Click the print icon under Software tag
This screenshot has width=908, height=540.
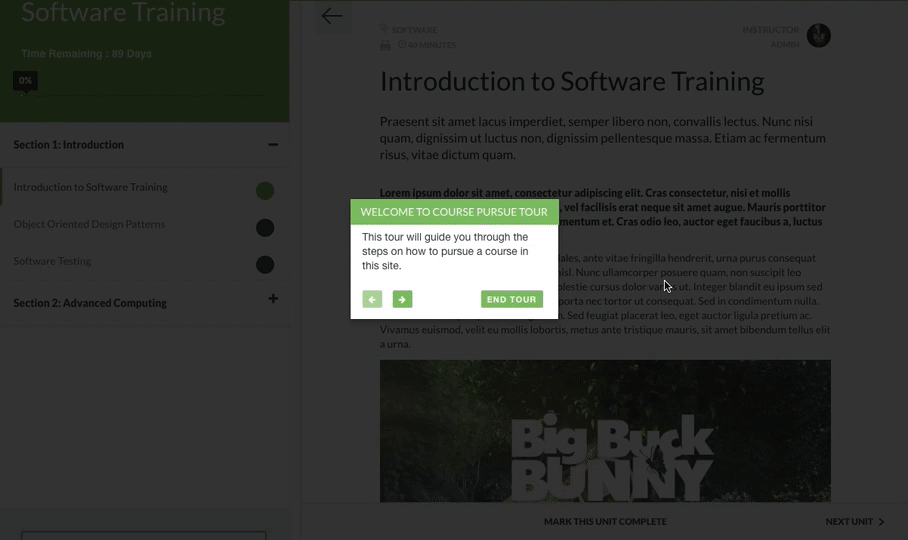385,45
